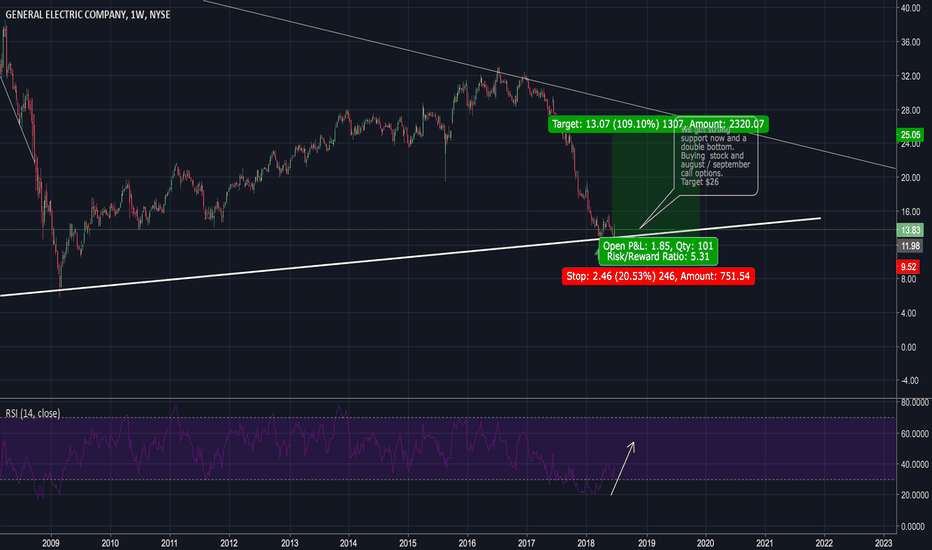The height and width of the screenshot is (550, 932).
Task: Click the 36.00 price scale label
Action: pos(911,42)
